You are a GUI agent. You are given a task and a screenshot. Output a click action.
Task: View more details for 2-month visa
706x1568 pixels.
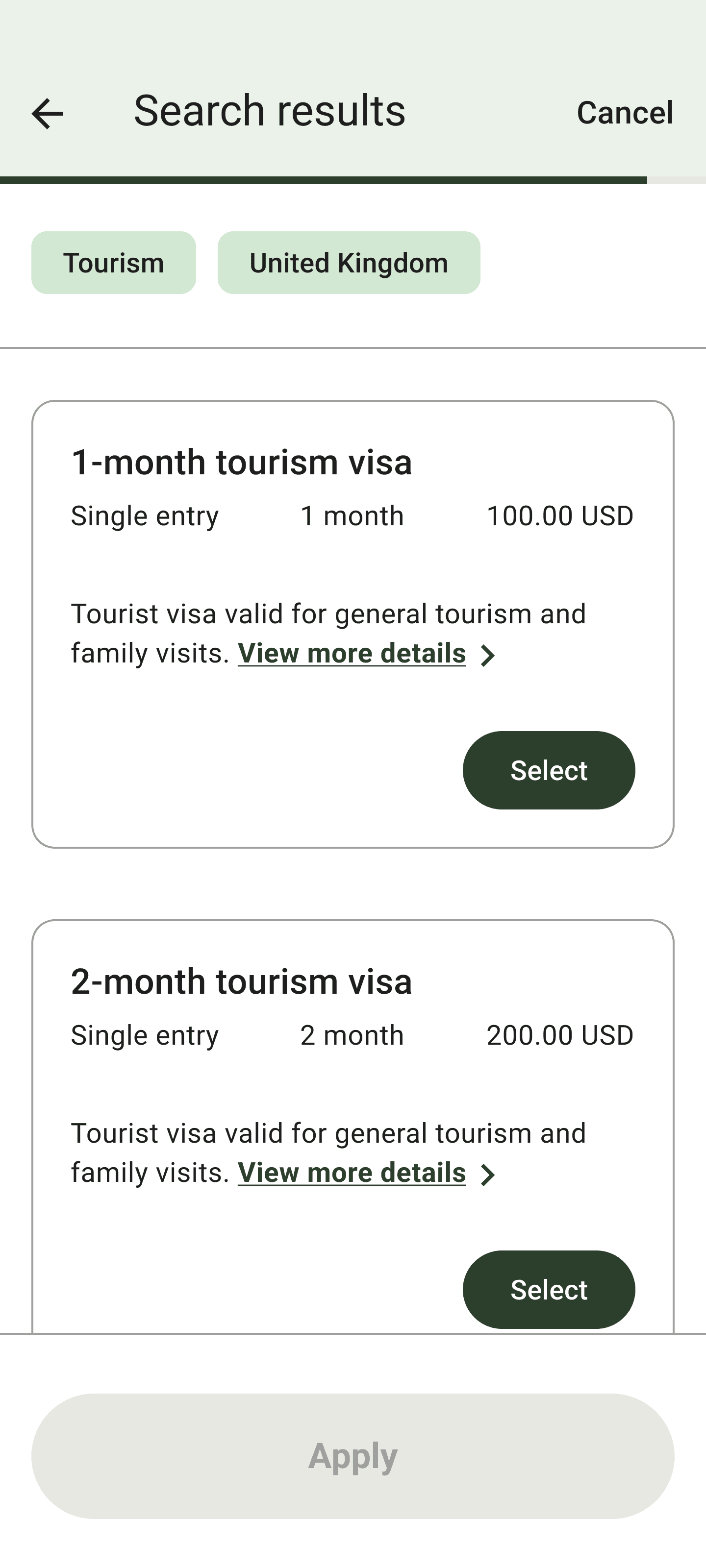point(352,1173)
